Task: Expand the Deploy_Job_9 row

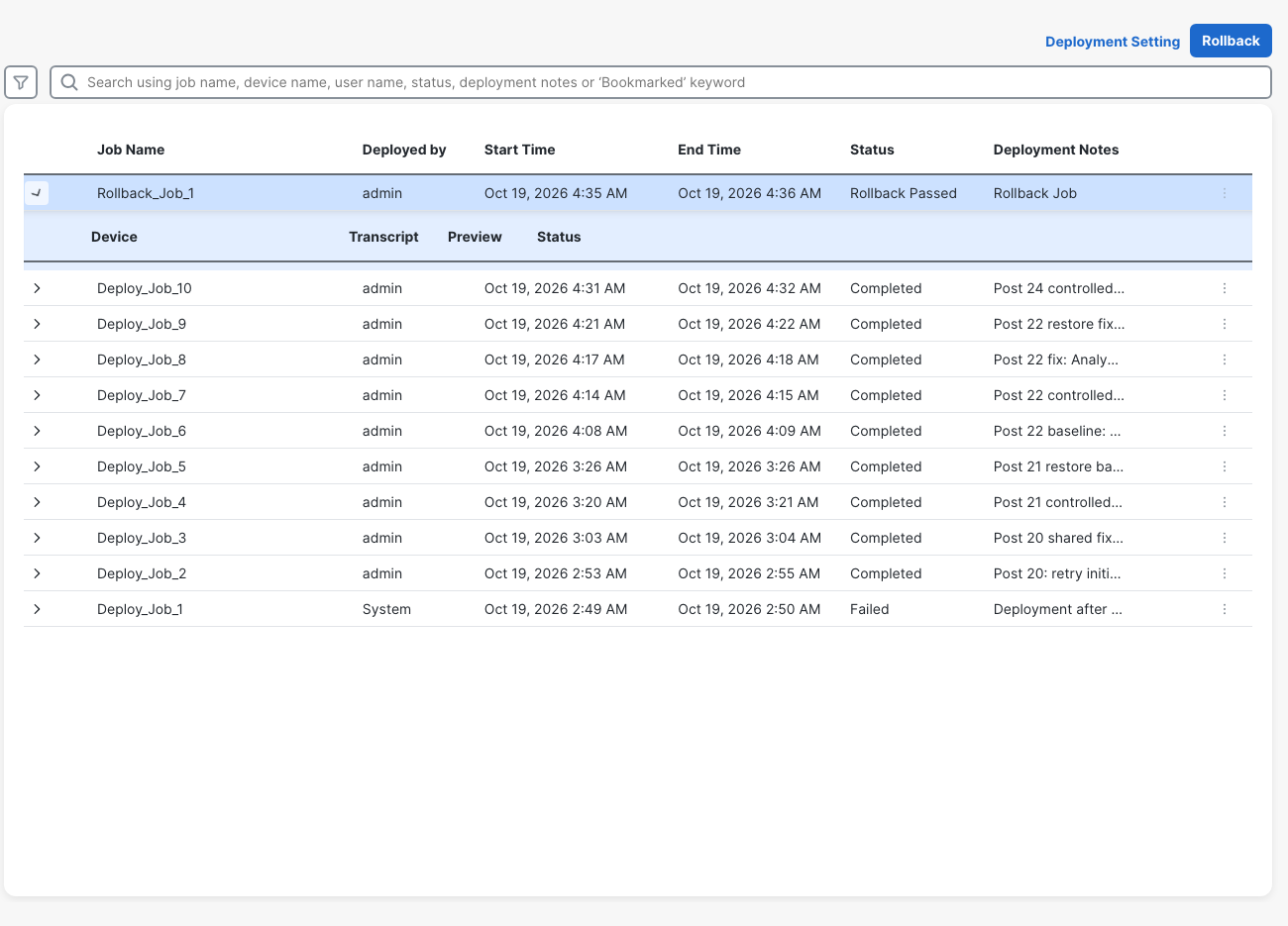Action: pos(37,324)
